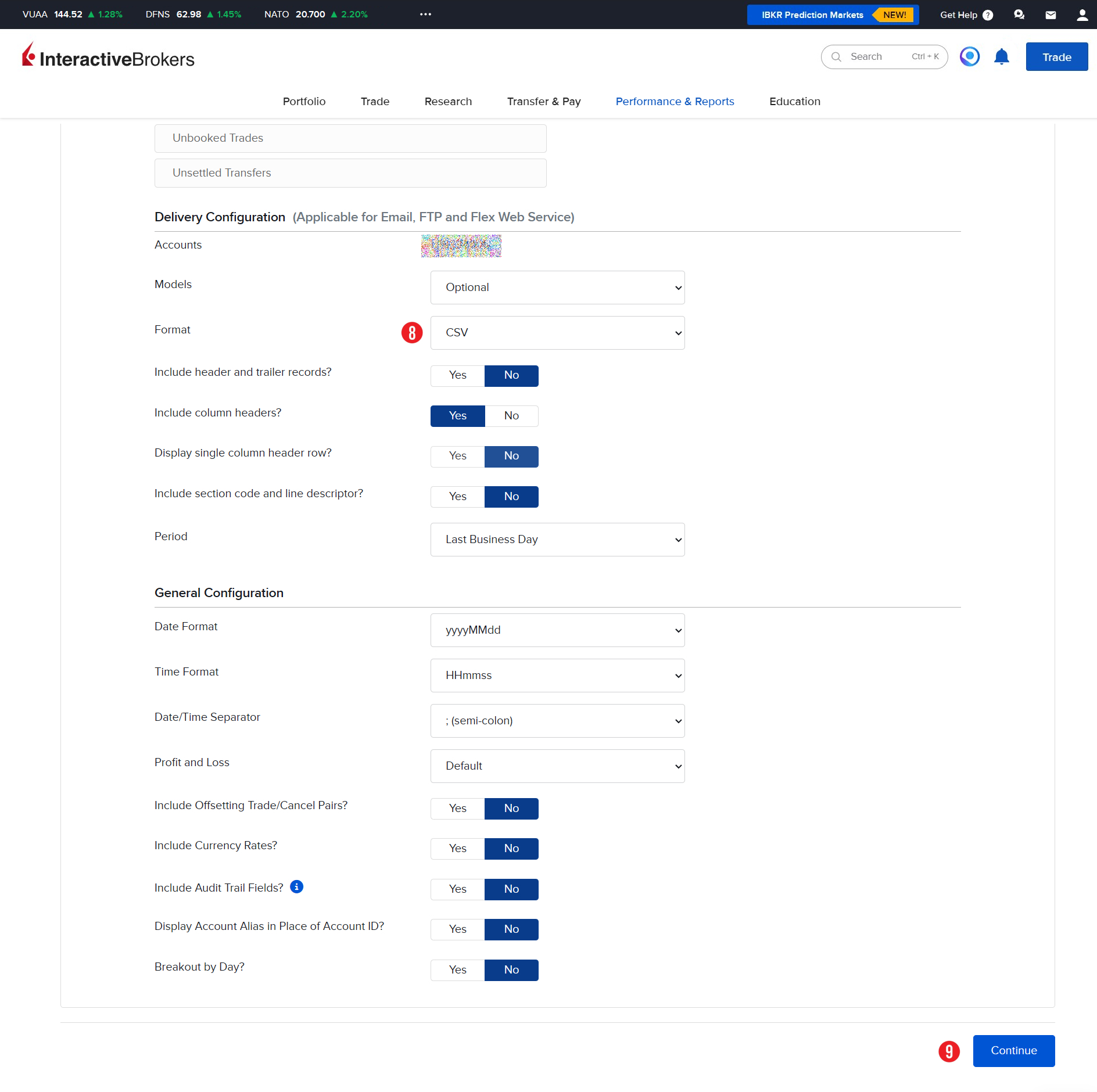1097x1092 pixels.
Task: Open the Date/Time Separator dropdown
Action: click(557, 721)
